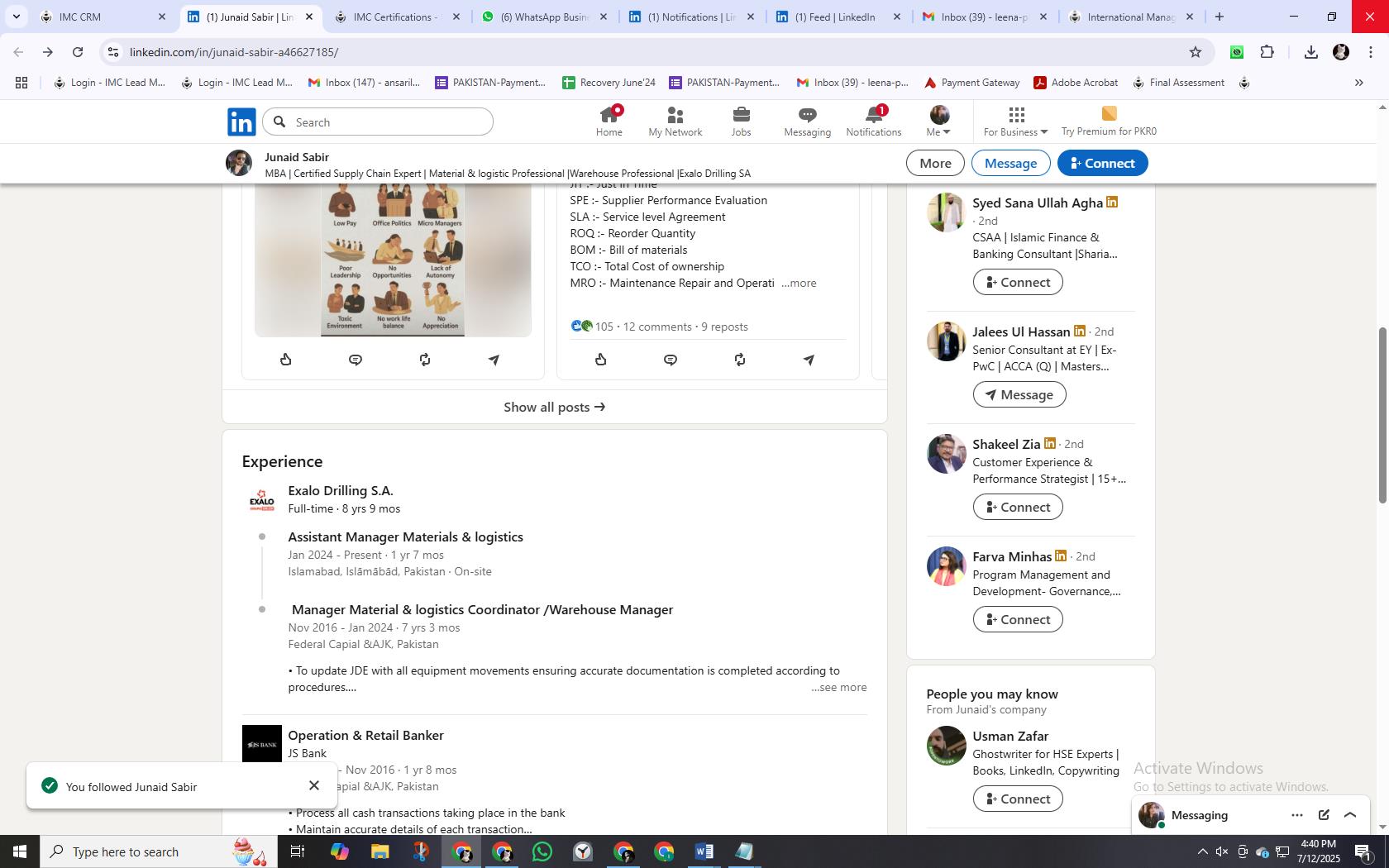Viewport: 1389px width, 868px height.
Task: Dismiss the 'You followed Junaid Sabir' toast
Action: click(314, 785)
